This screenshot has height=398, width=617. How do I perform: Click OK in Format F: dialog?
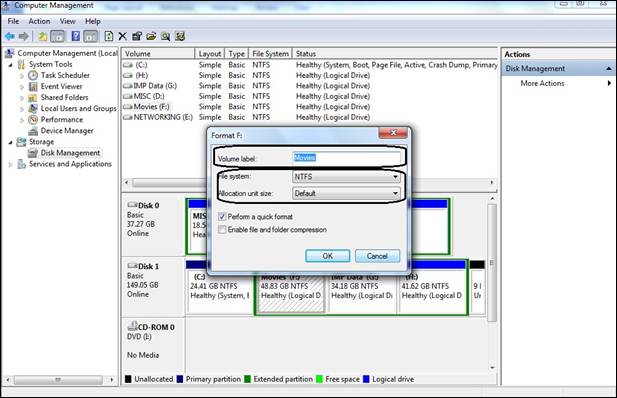tap(327, 256)
